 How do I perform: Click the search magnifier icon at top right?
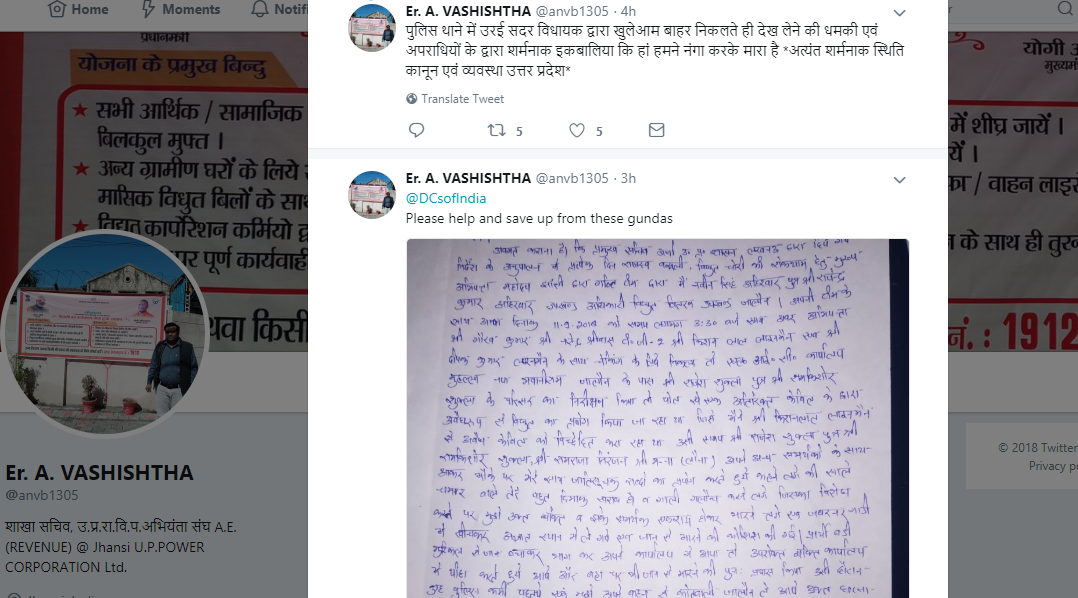[x=1065, y=8]
